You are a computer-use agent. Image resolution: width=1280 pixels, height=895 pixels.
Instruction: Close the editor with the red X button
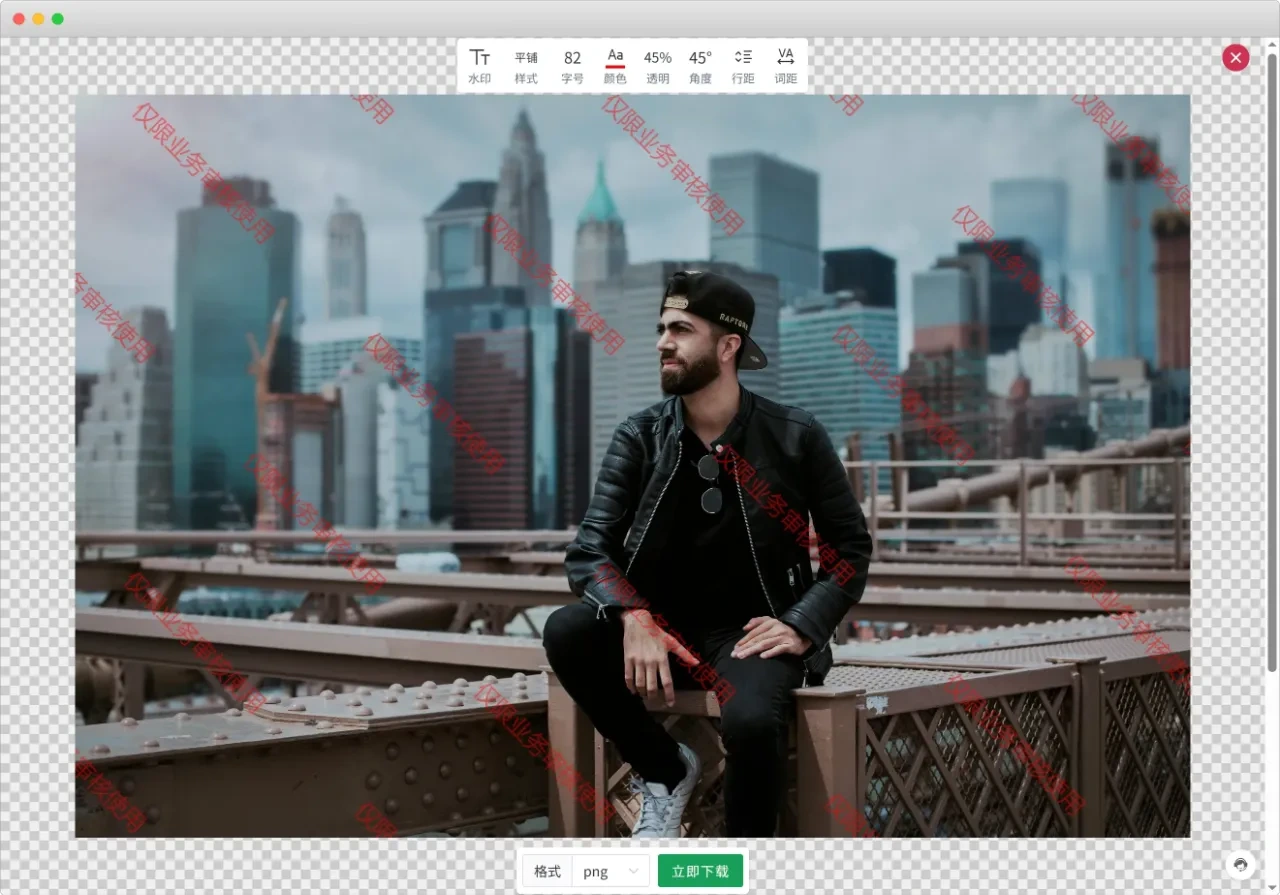click(1235, 58)
